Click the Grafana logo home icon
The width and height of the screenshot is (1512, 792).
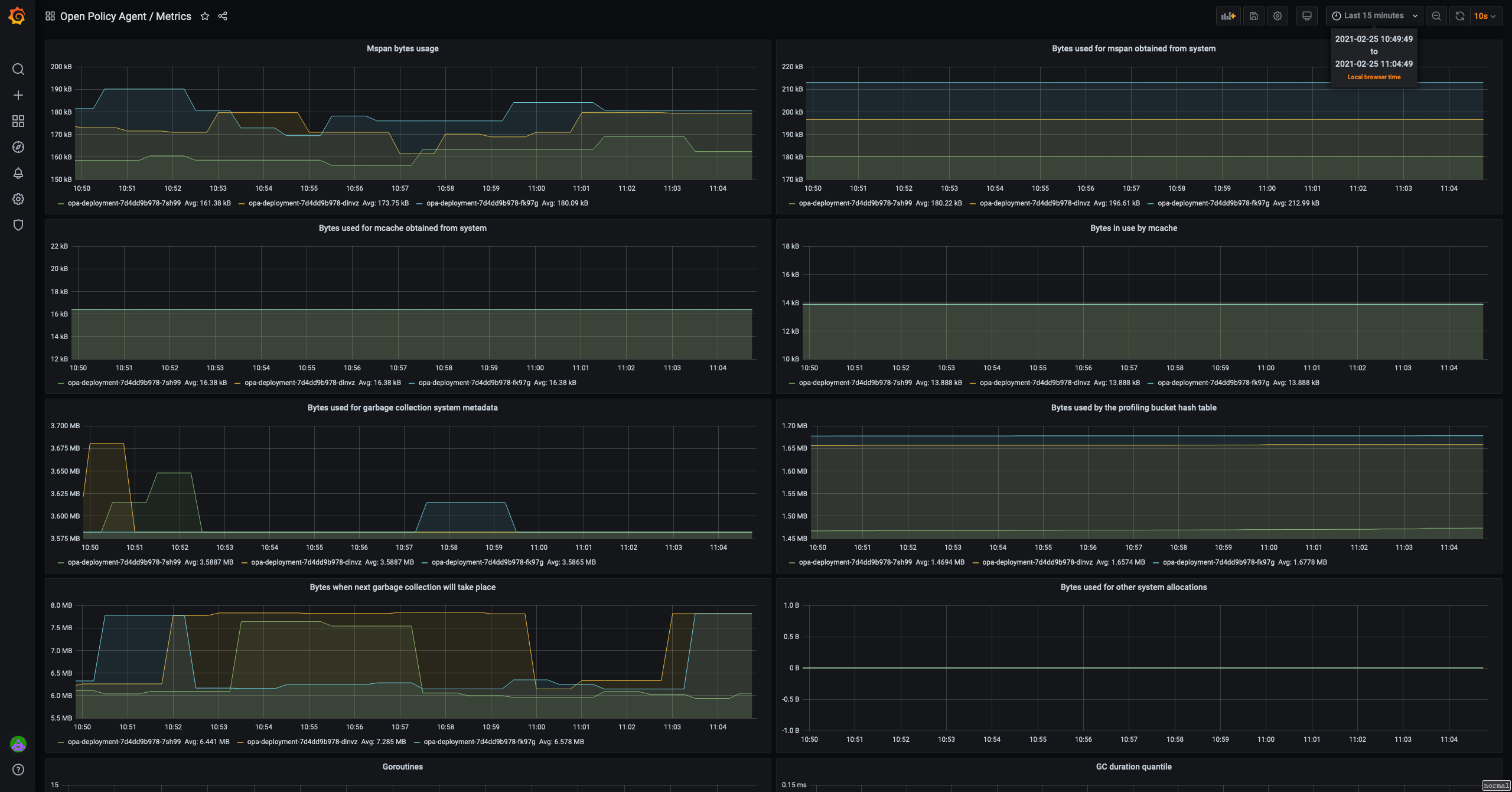[17, 16]
